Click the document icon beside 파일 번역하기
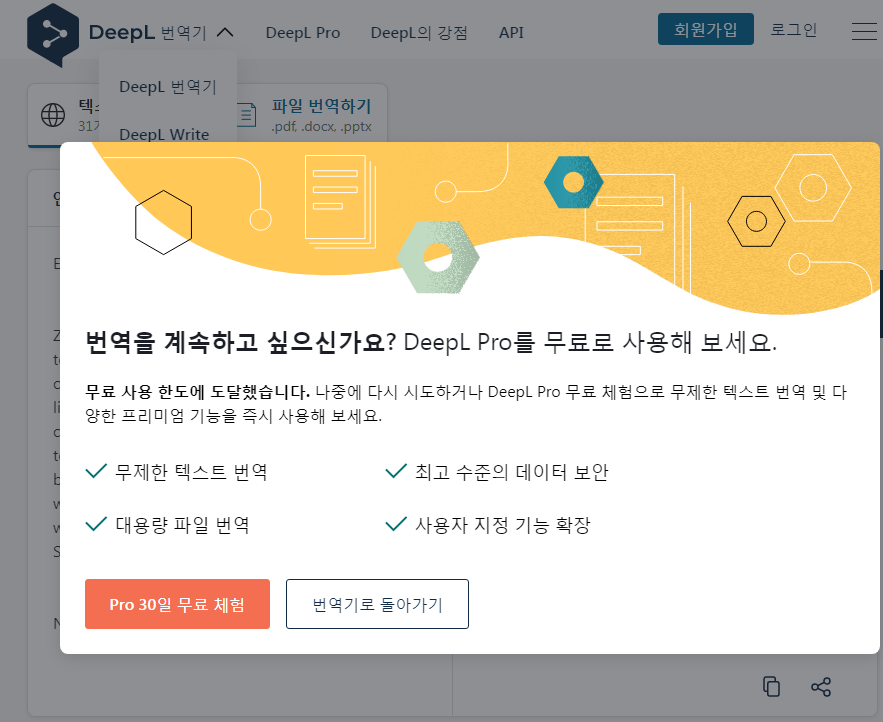Screen dimensions: 883x722 pyautogui.click(x=247, y=115)
